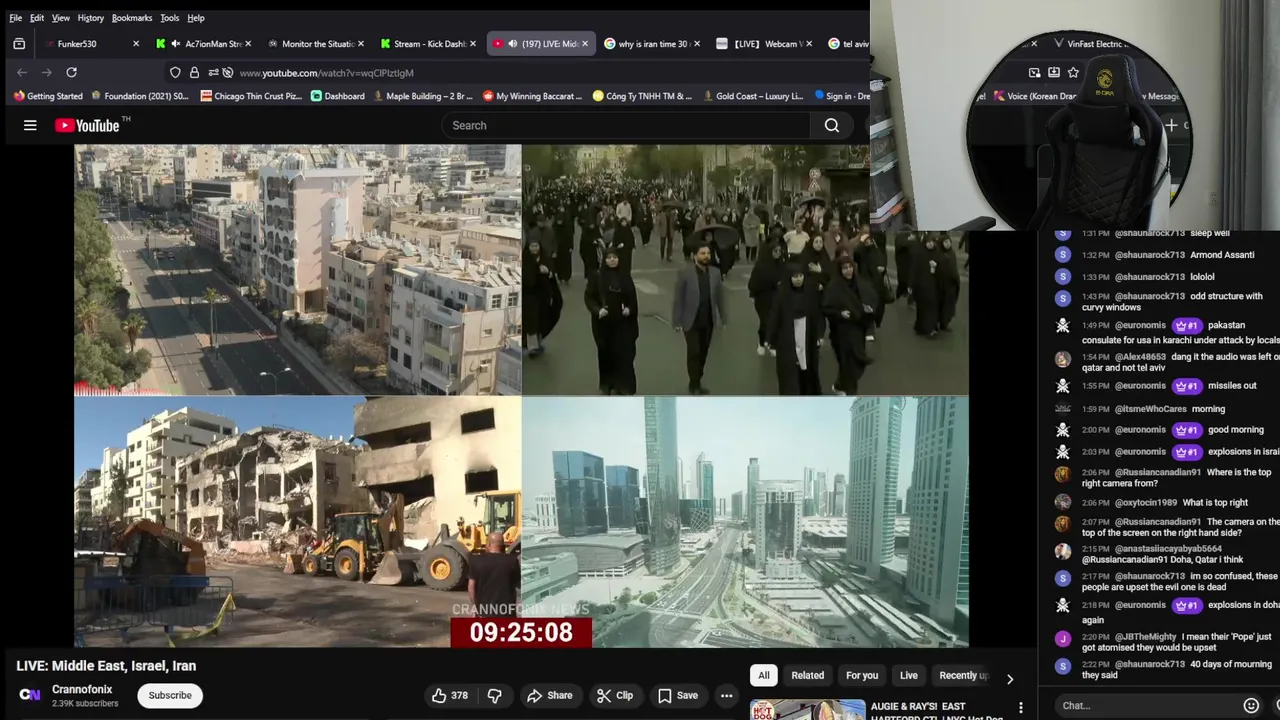
Task: Open tracking protection shield icon
Action: coord(175,72)
